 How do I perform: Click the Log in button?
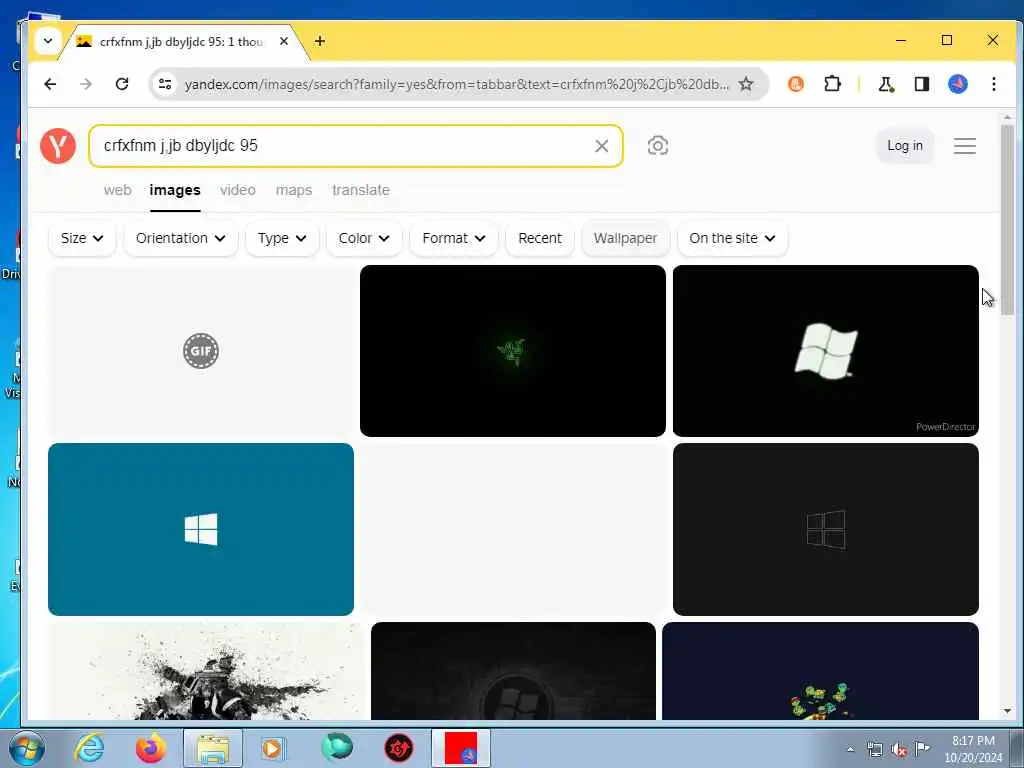[904, 146]
